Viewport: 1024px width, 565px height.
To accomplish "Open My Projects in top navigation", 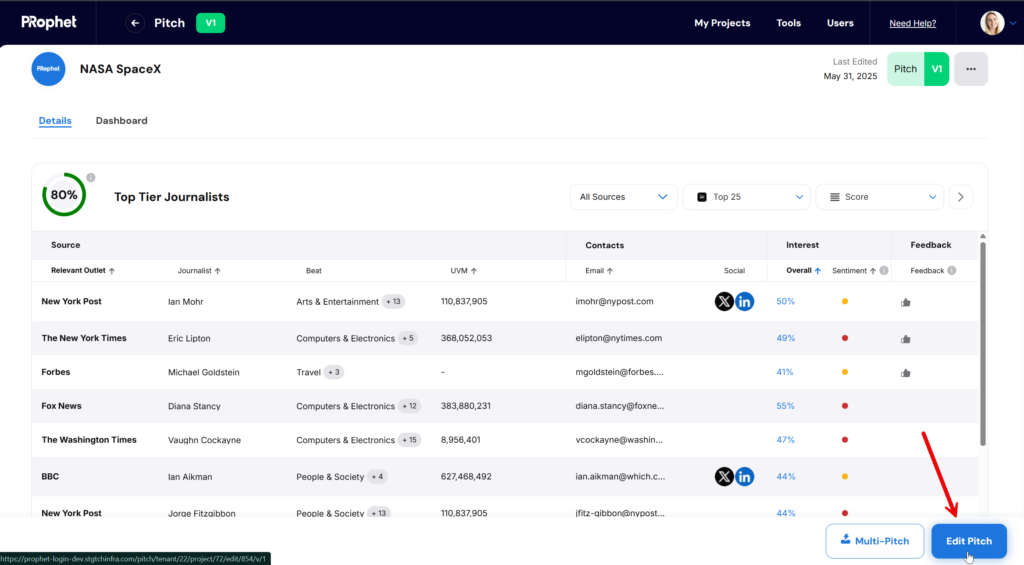I will click(x=722, y=23).
